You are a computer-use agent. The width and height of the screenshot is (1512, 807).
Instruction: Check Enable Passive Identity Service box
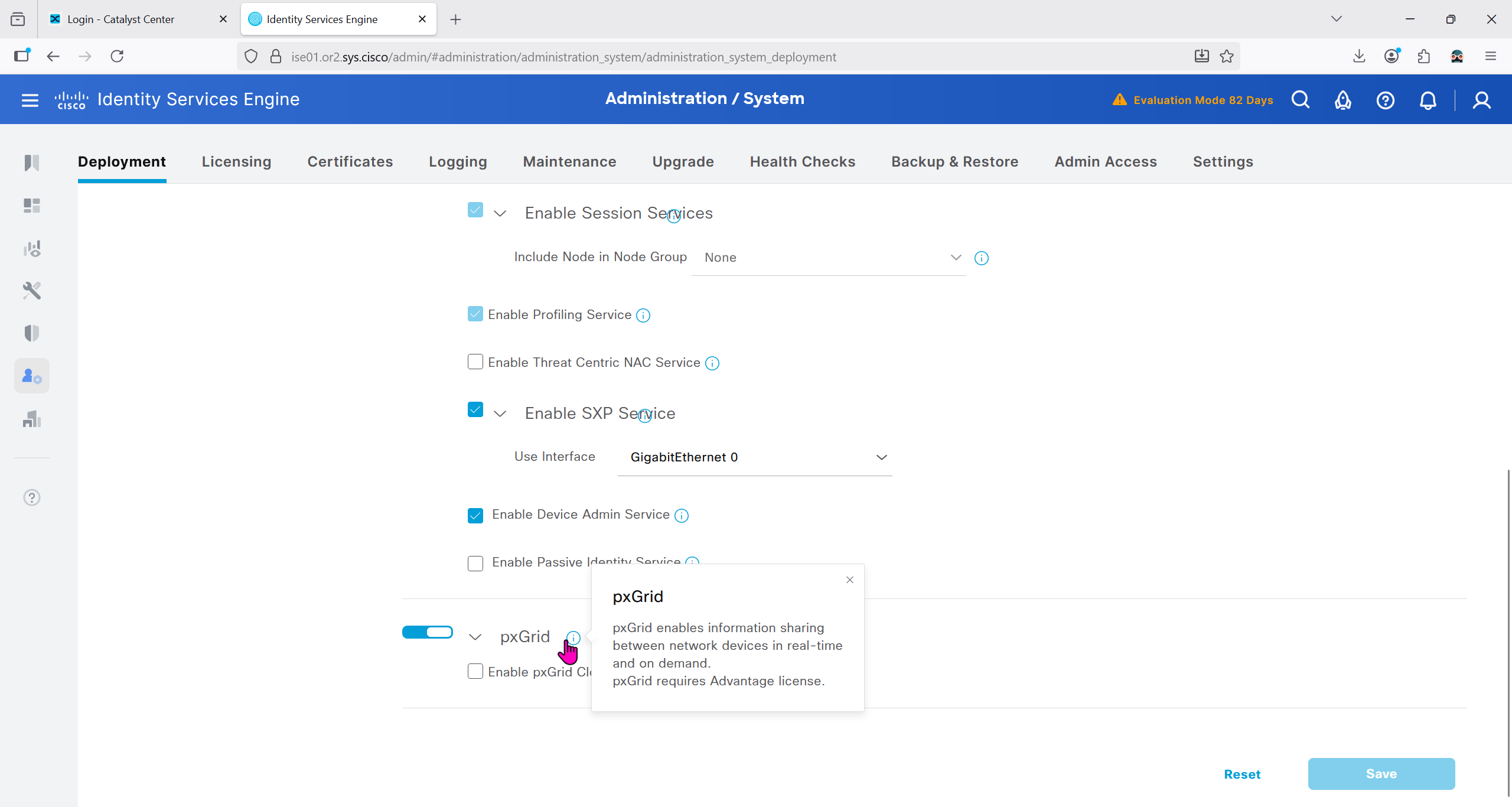click(x=475, y=563)
